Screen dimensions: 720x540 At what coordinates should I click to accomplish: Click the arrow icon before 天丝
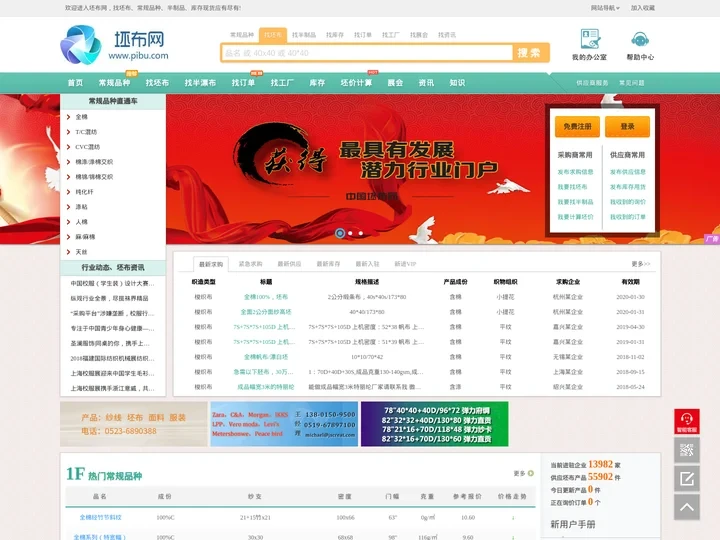click(x=68, y=252)
